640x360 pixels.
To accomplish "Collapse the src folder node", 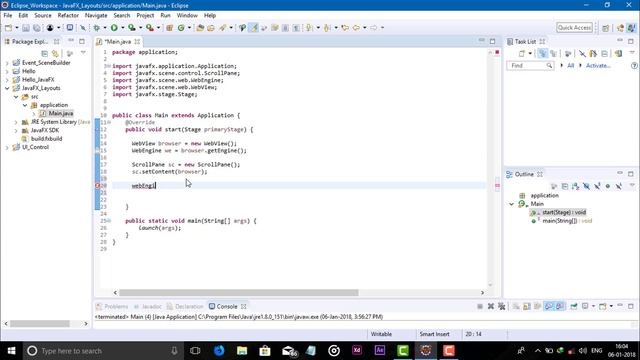I will point(16,97).
